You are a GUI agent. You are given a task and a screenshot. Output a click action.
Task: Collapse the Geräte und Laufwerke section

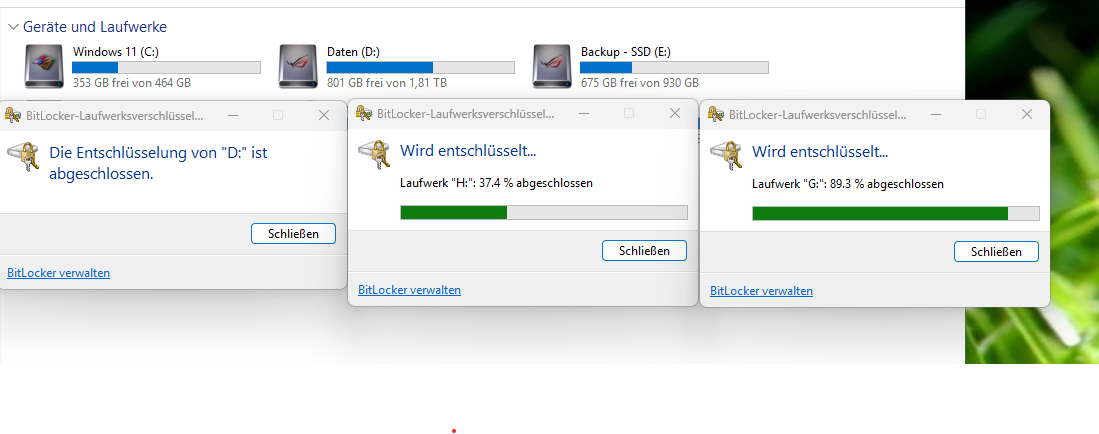pos(13,27)
